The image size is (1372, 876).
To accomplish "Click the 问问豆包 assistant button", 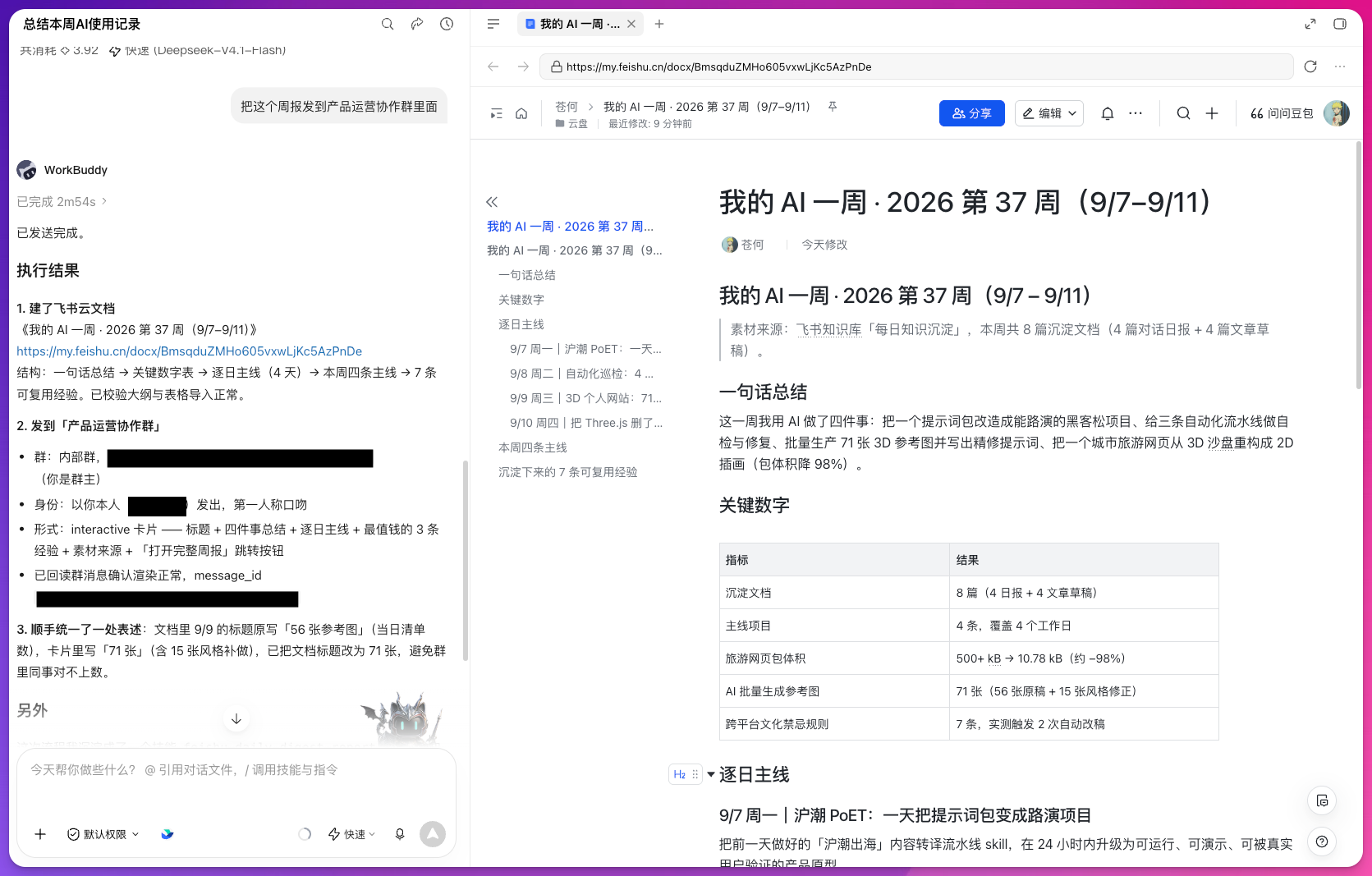I will click(x=1281, y=113).
